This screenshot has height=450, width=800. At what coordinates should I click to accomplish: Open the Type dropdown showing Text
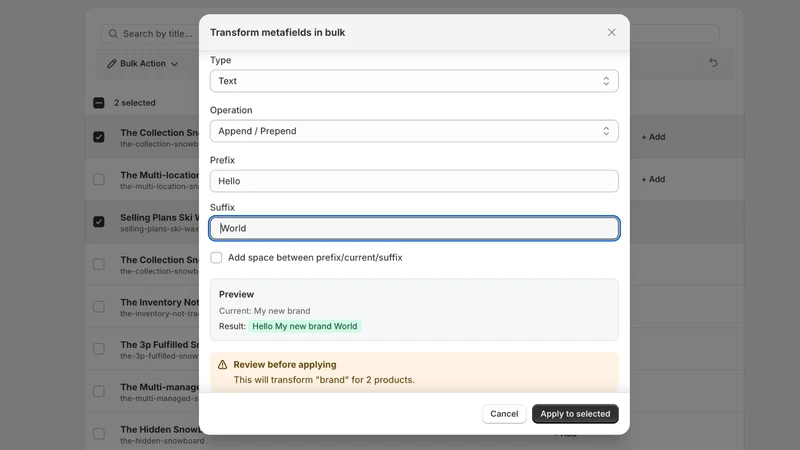tap(414, 81)
